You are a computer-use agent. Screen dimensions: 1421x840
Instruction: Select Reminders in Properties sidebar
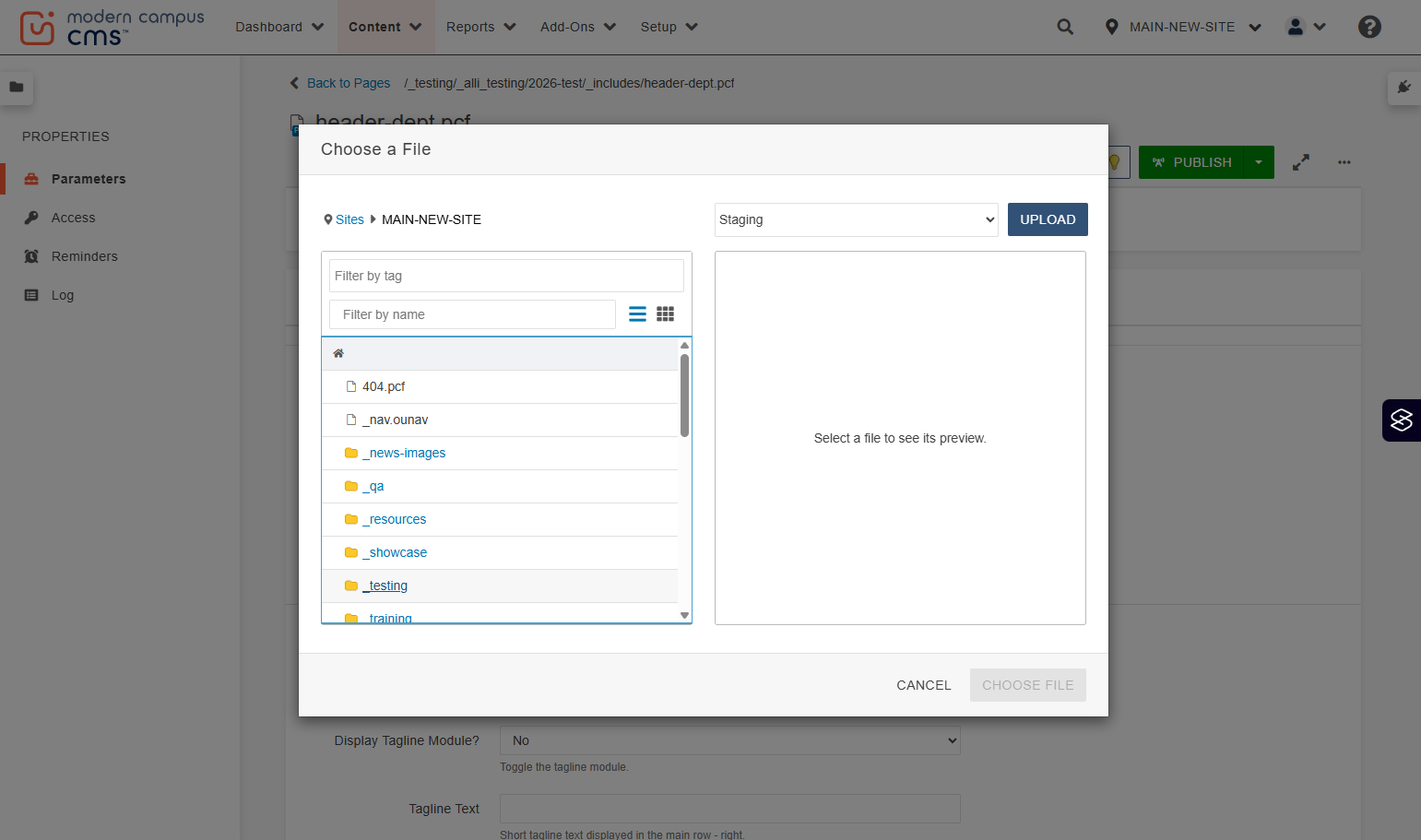pyautogui.click(x=84, y=256)
